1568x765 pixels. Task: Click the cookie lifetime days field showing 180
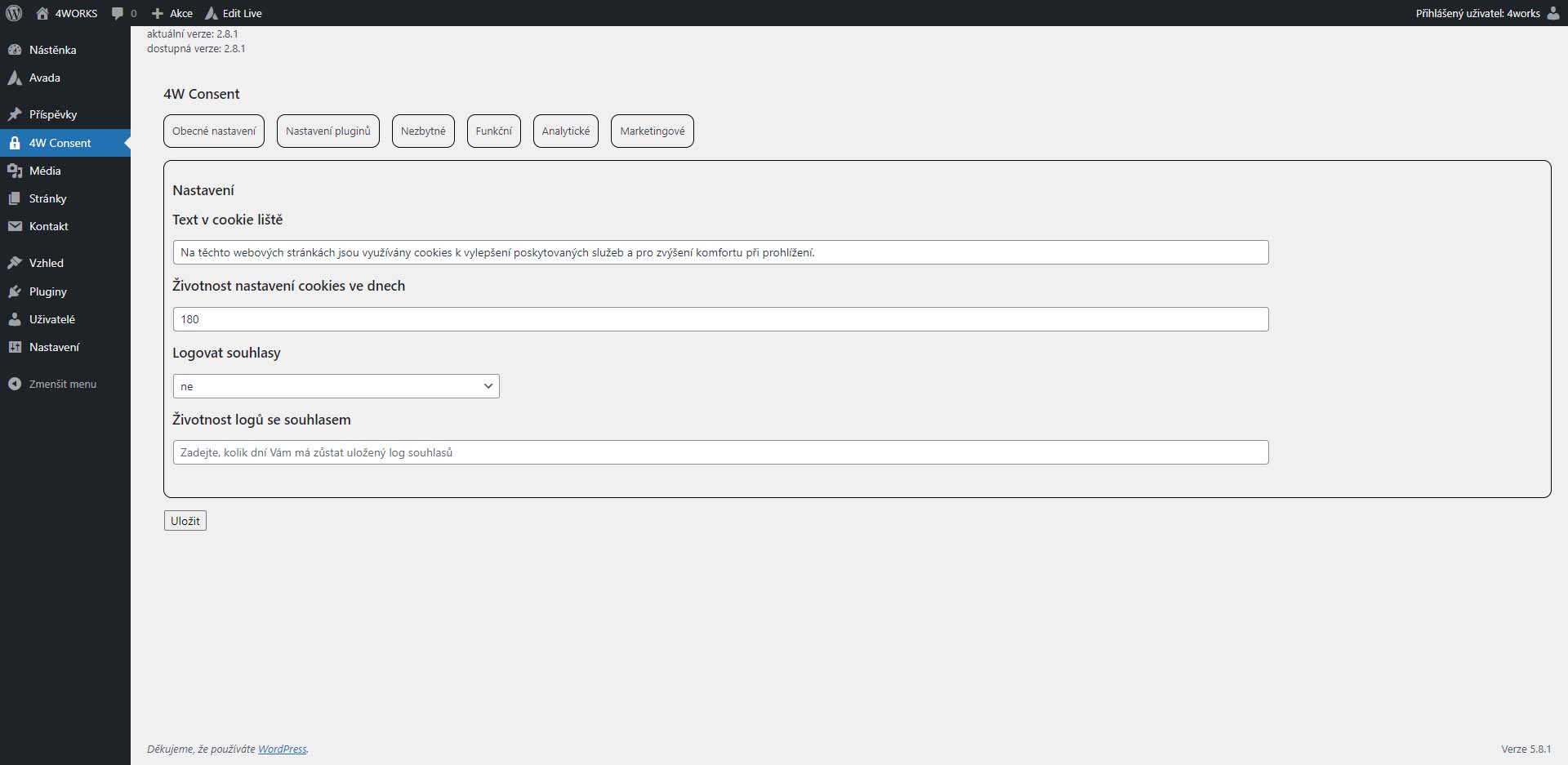721,319
